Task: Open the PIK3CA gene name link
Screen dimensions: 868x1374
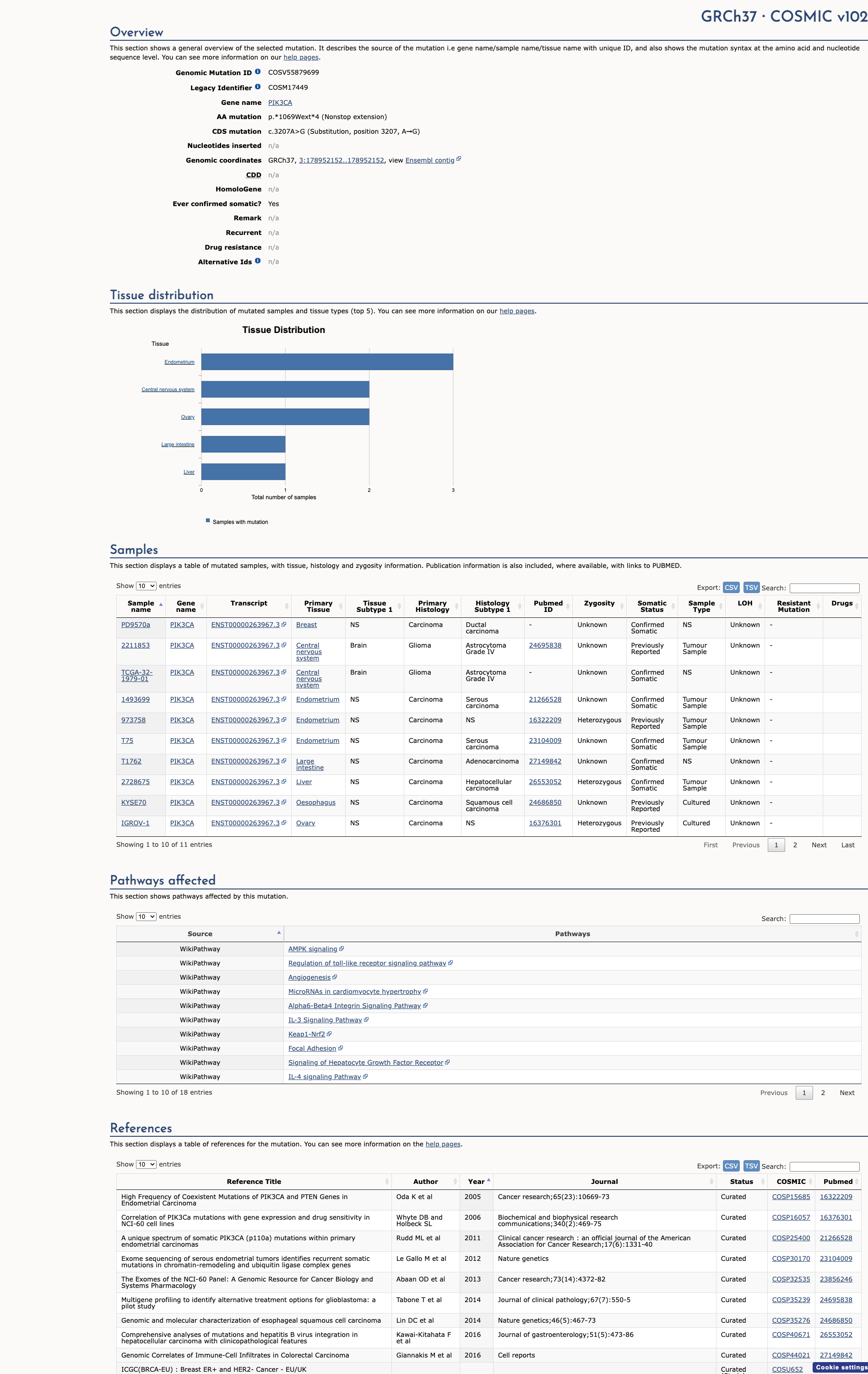Action: coord(280,103)
